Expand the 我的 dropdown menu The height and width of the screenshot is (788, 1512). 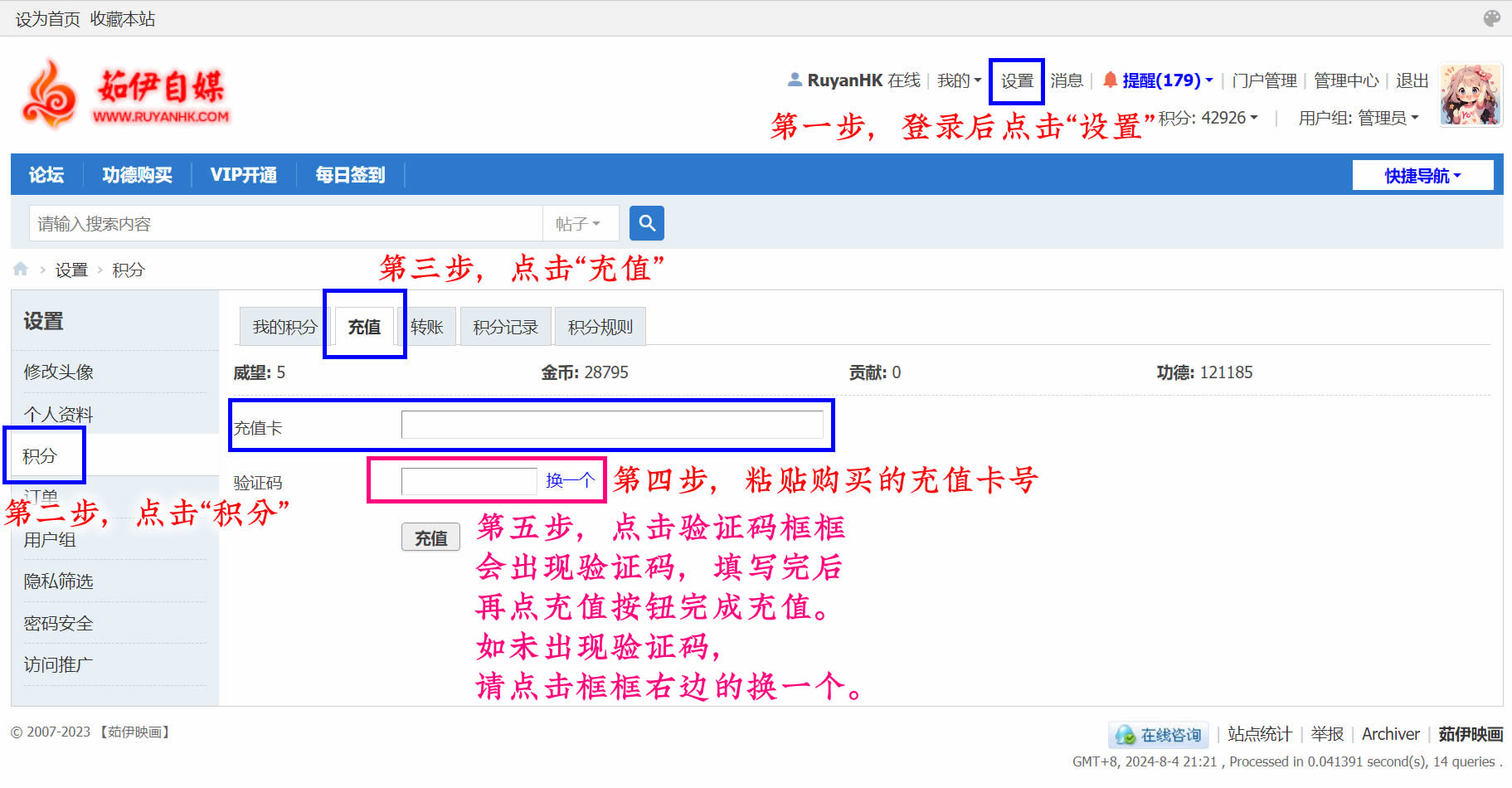[959, 80]
